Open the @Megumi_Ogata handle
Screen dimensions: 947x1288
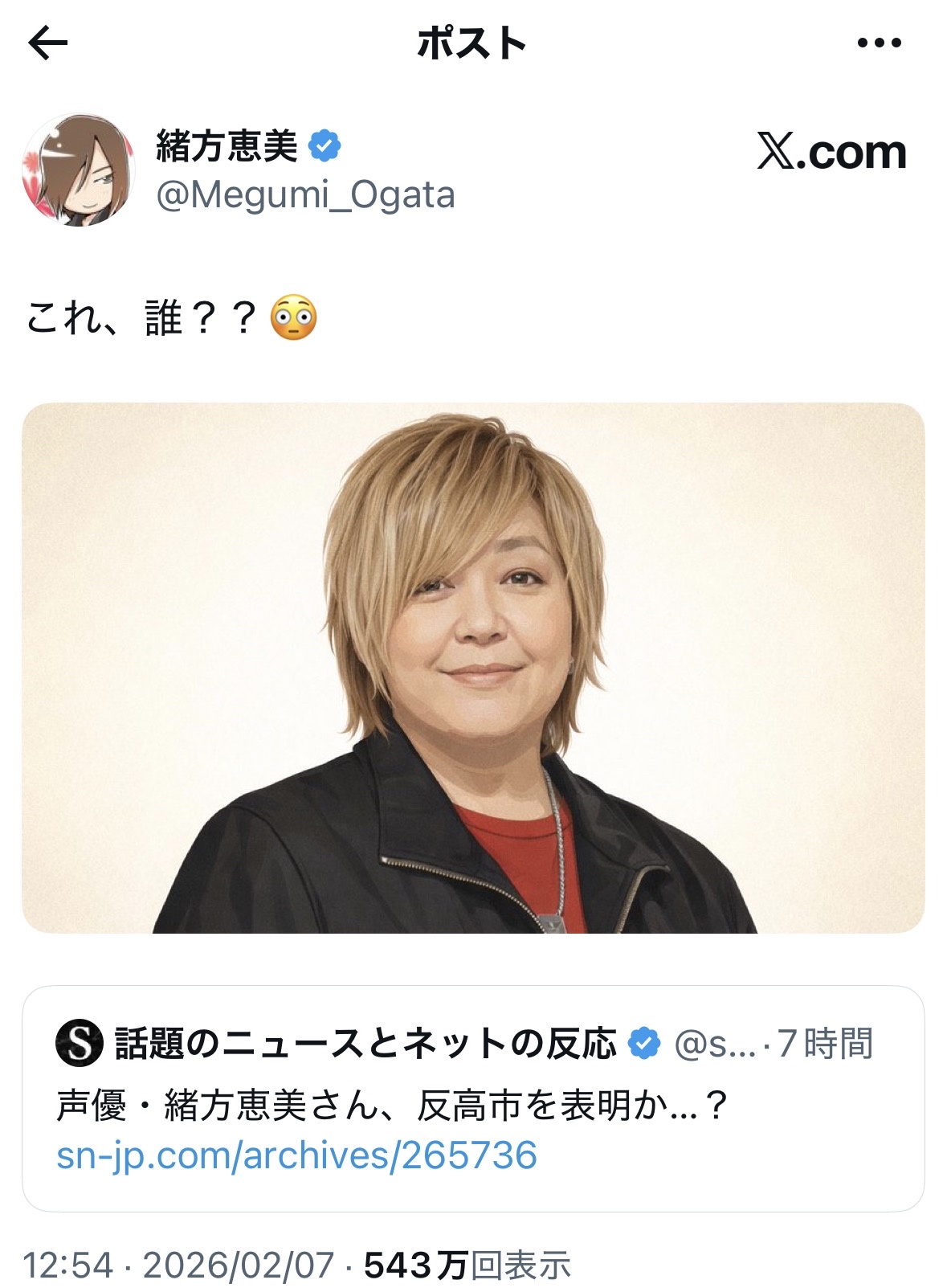click(305, 194)
